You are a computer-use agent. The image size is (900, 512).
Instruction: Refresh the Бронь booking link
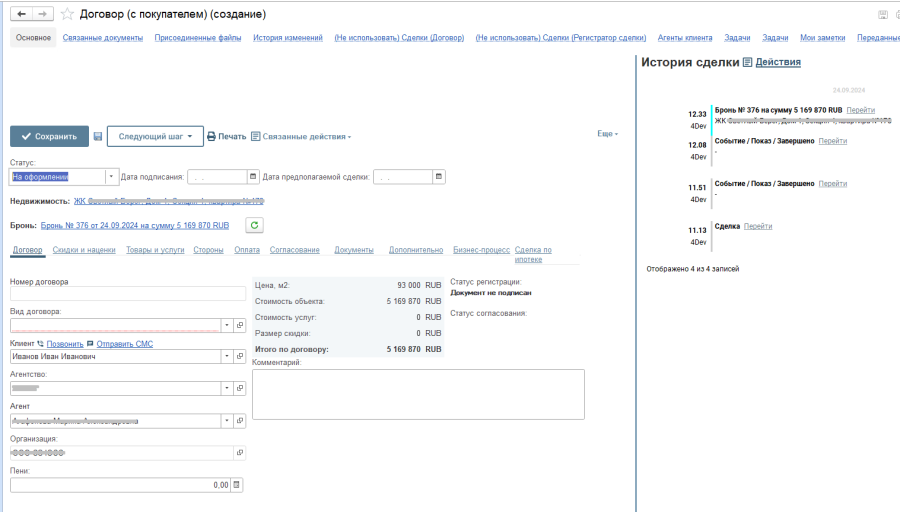[254, 226]
